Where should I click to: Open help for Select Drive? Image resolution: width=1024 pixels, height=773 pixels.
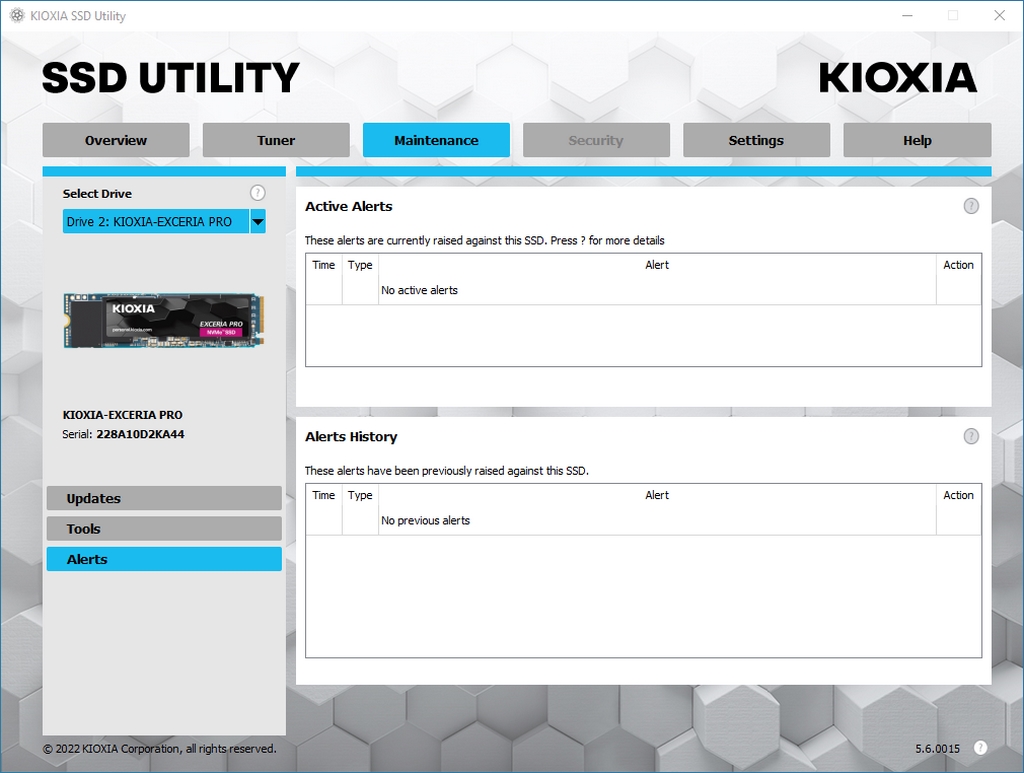[257, 193]
